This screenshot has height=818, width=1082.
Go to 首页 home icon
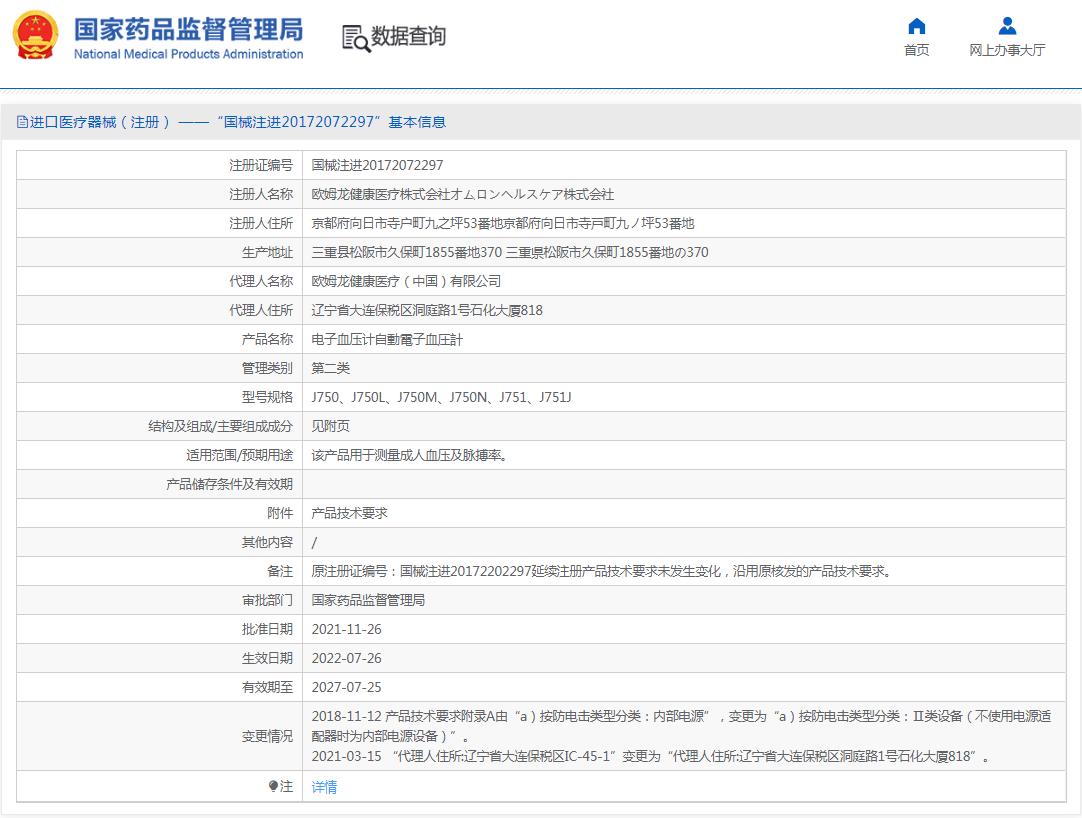pyautogui.click(x=916, y=26)
